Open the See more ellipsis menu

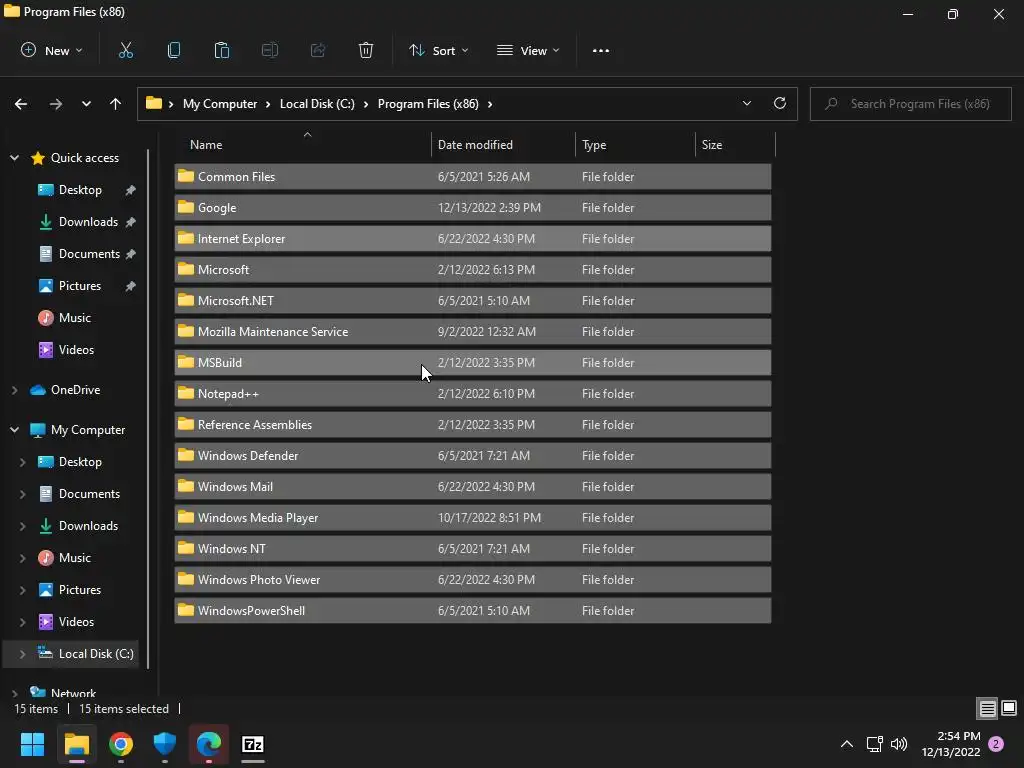[x=601, y=50]
